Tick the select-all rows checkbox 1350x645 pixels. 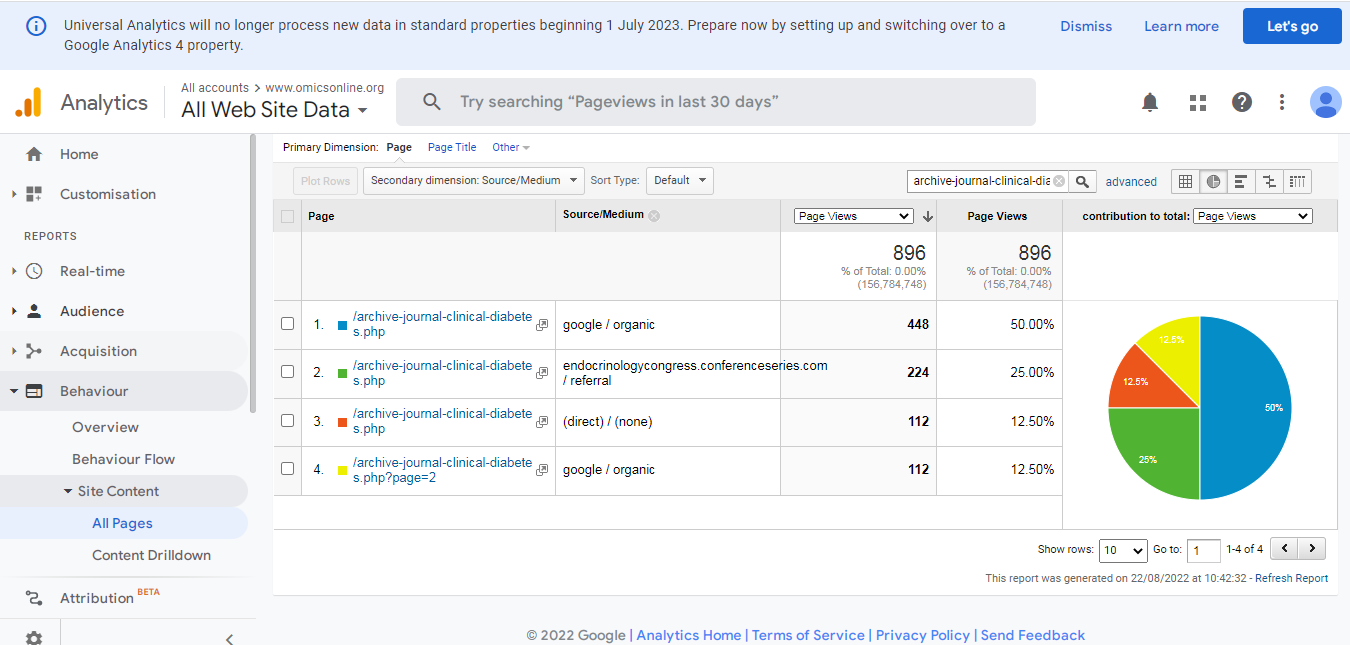[x=288, y=216]
